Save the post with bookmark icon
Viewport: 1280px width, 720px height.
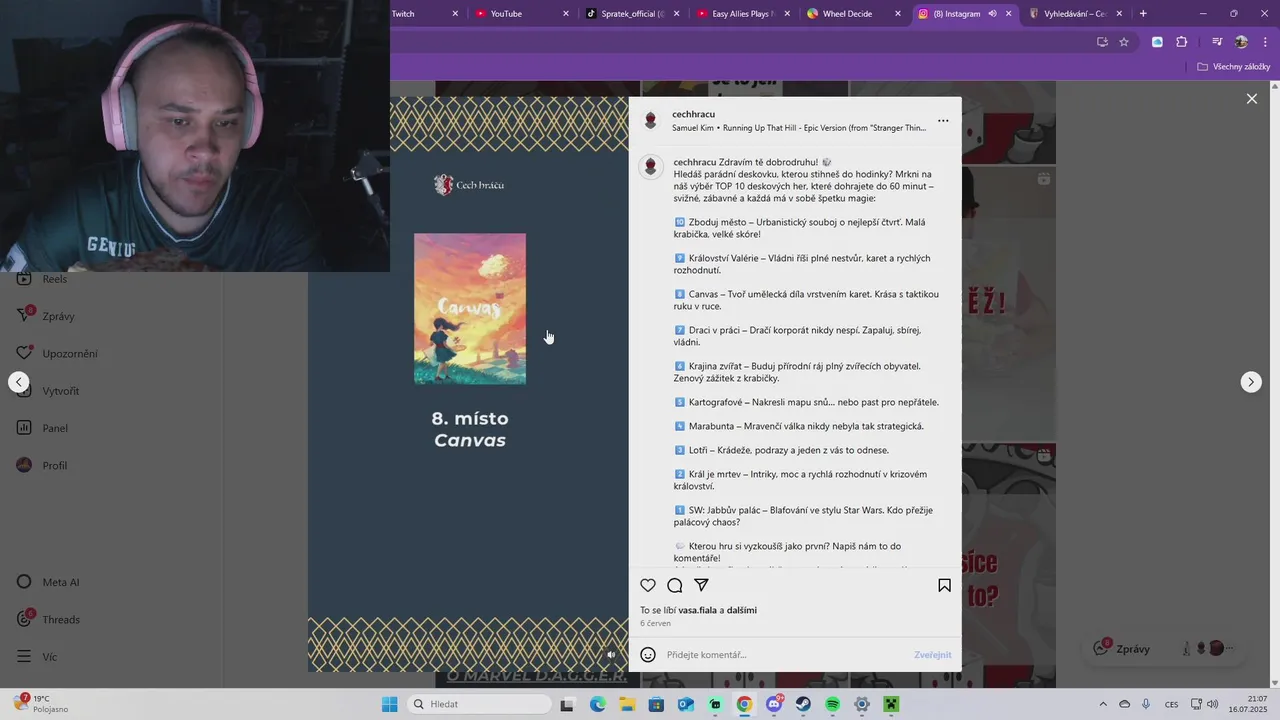click(x=944, y=585)
